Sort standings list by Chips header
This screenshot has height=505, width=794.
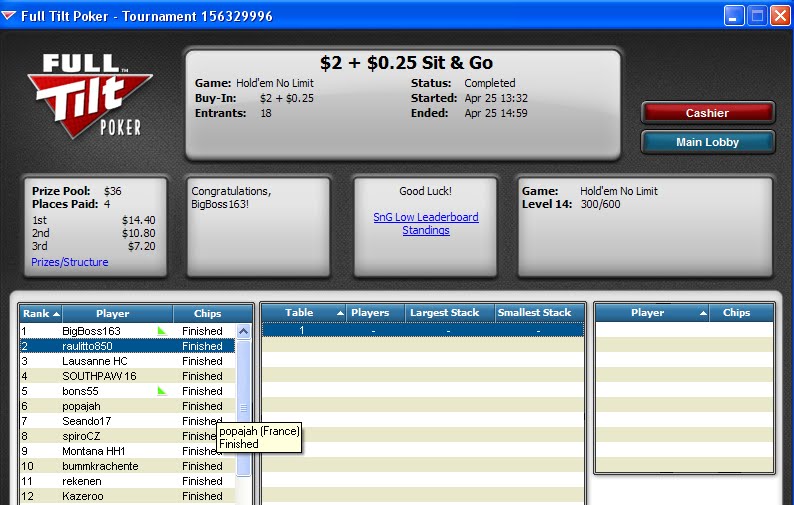pyautogui.click(x=213, y=314)
